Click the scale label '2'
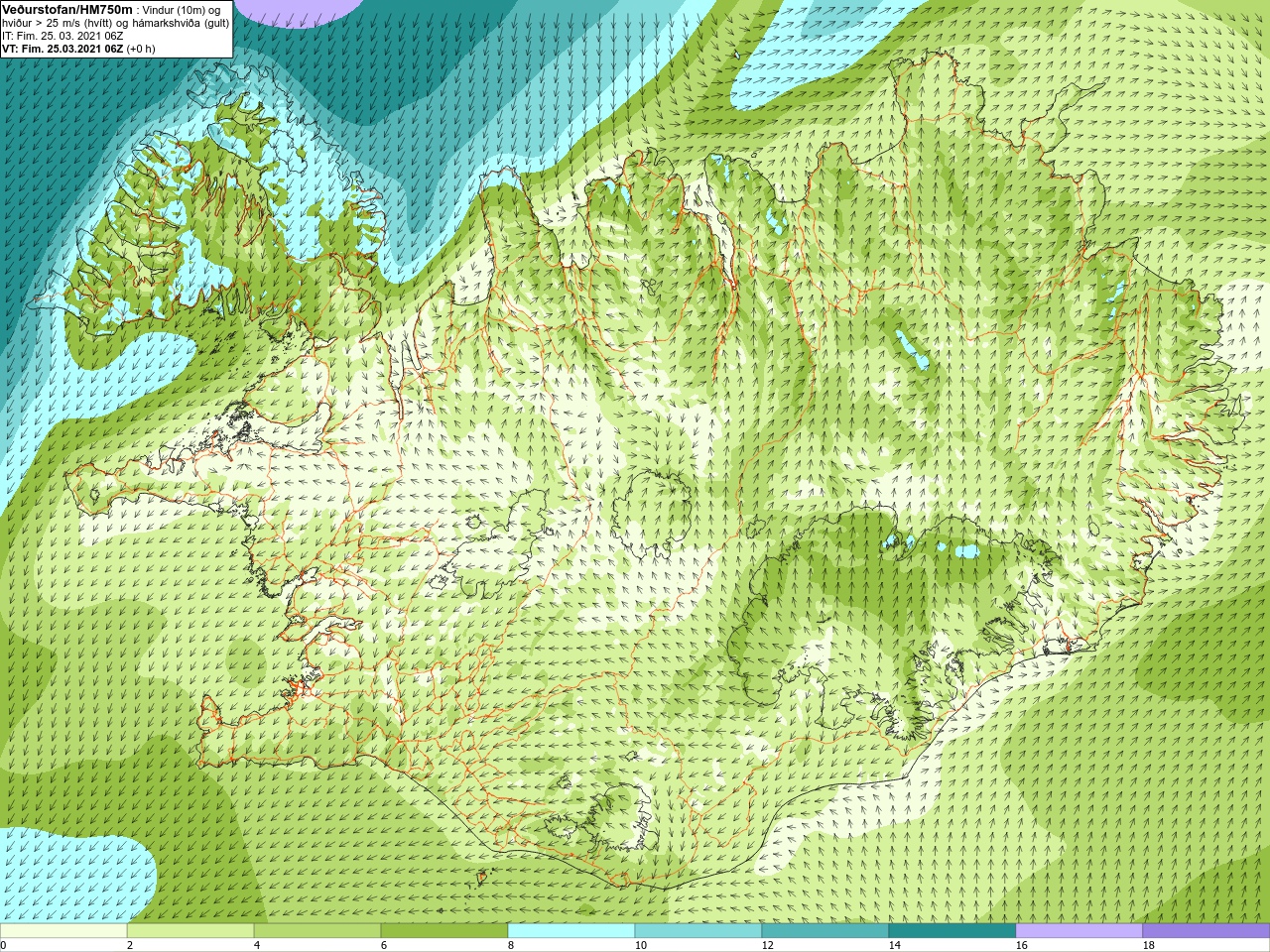The image size is (1270, 952). (x=130, y=945)
